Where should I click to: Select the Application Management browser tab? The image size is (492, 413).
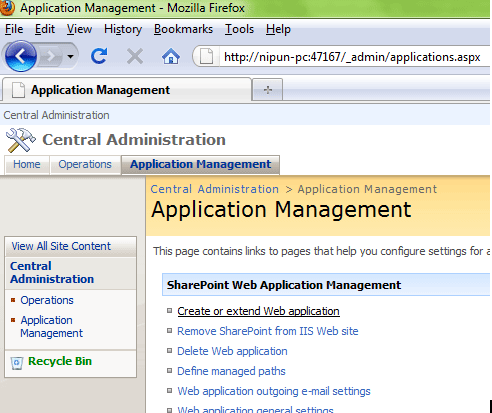point(127,90)
